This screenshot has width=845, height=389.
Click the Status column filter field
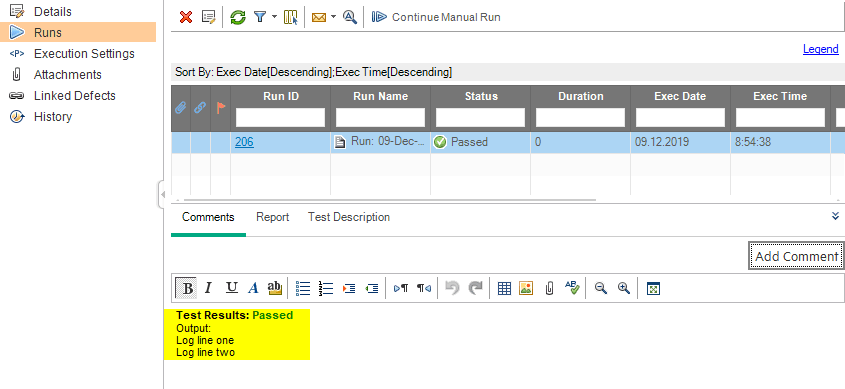click(480, 117)
